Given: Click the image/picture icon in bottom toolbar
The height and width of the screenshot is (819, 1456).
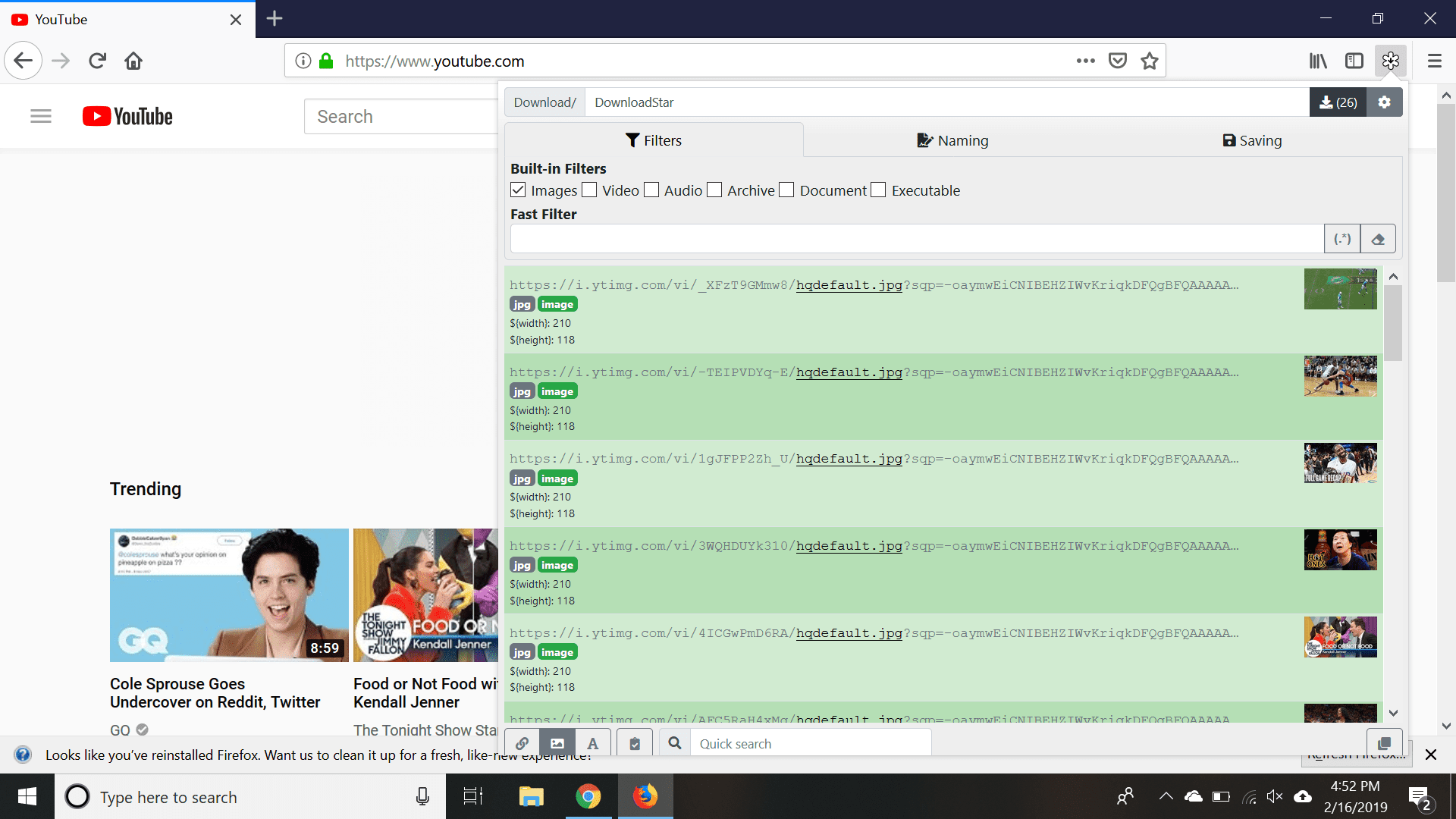Looking at the screenshot, I should tap(558, 743).
